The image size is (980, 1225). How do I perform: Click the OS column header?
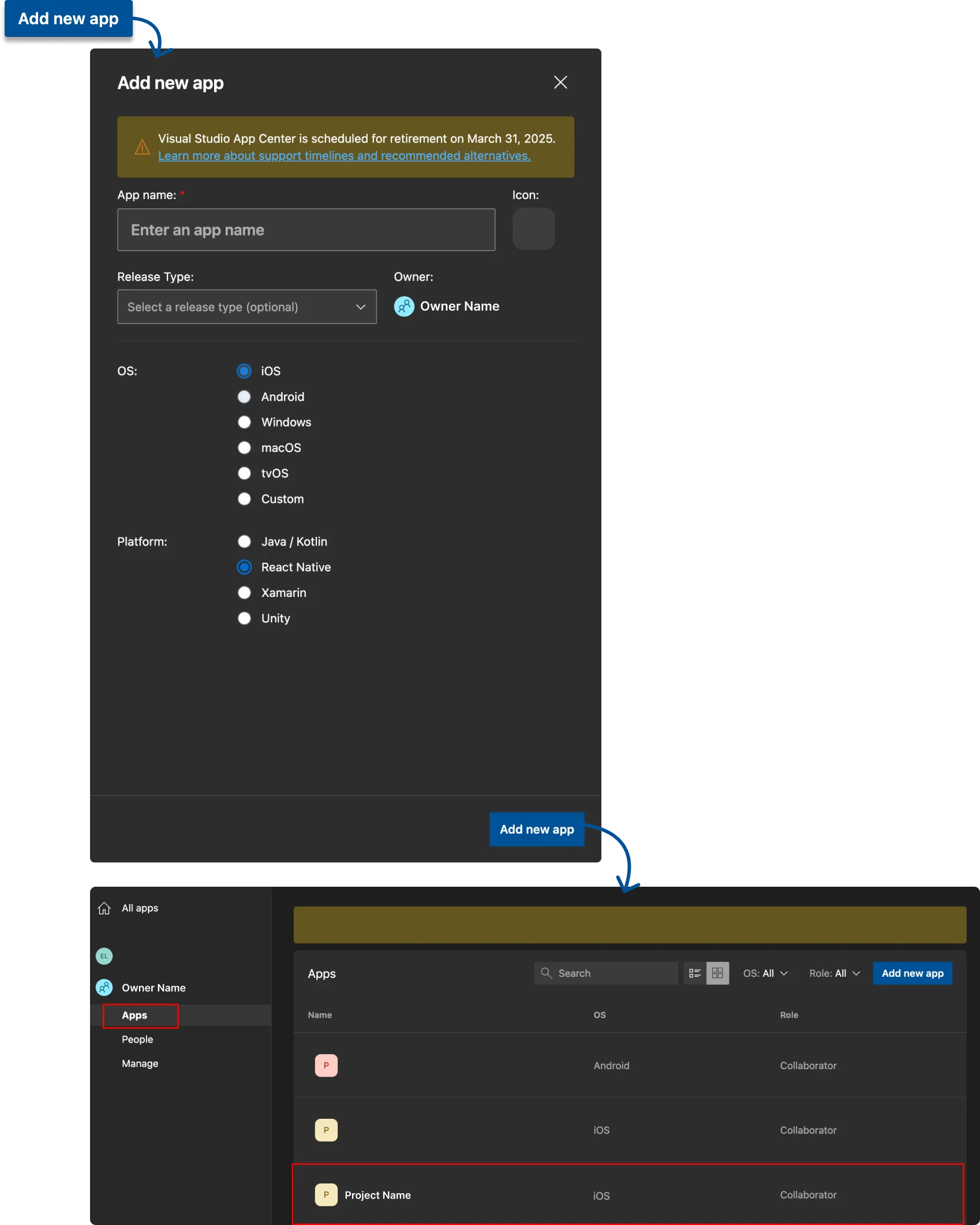600,1015
